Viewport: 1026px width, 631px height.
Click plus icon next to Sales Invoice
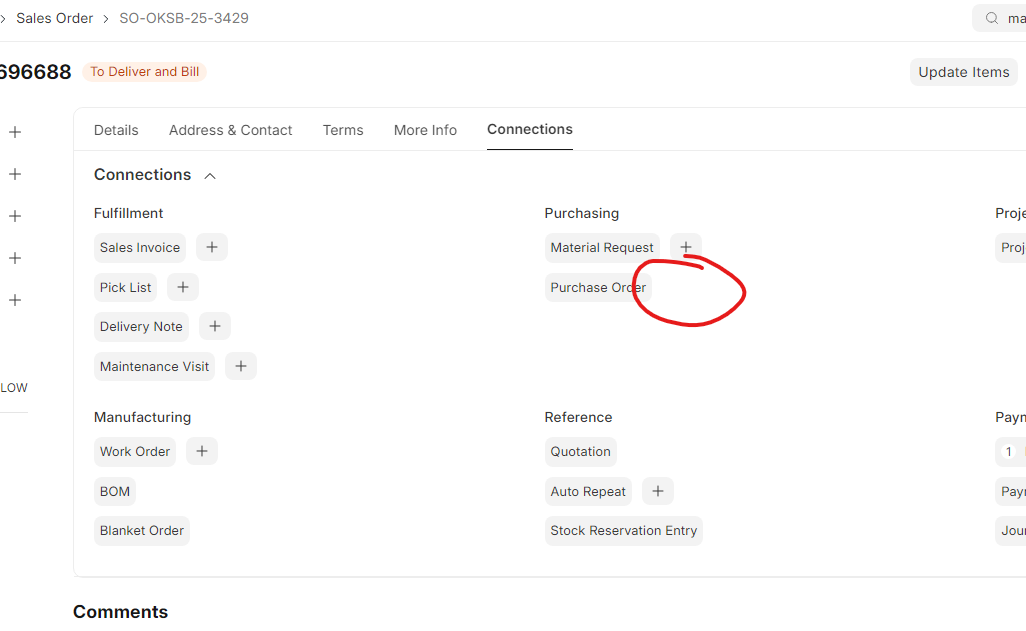(212, 247)
